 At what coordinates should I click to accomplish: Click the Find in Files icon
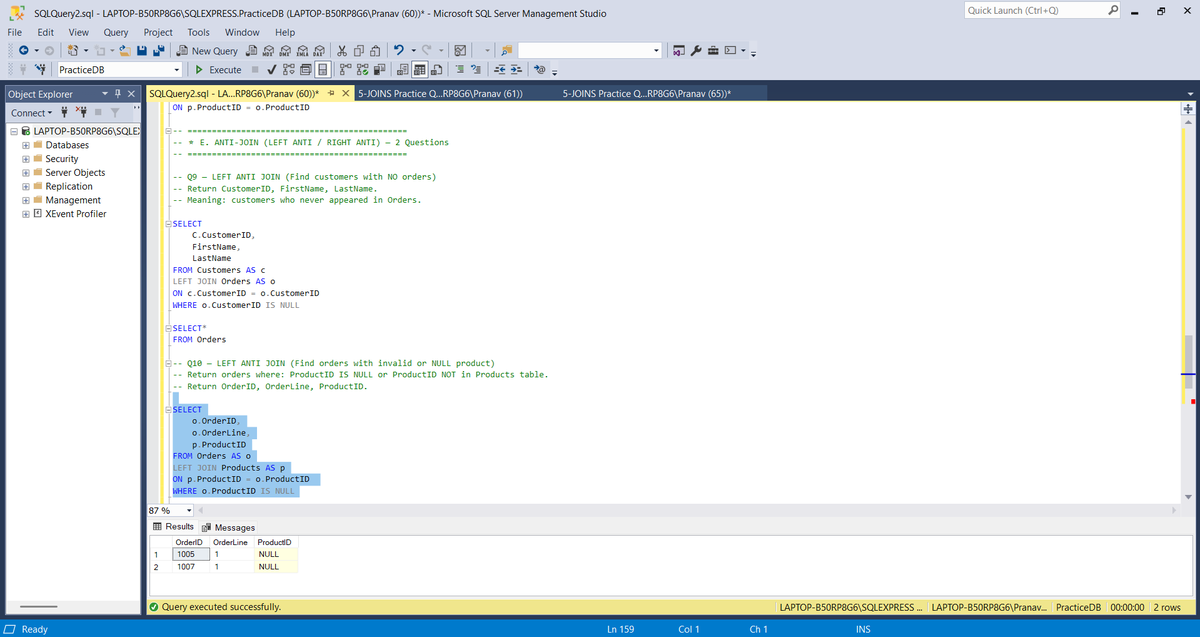tap(507, 51)
